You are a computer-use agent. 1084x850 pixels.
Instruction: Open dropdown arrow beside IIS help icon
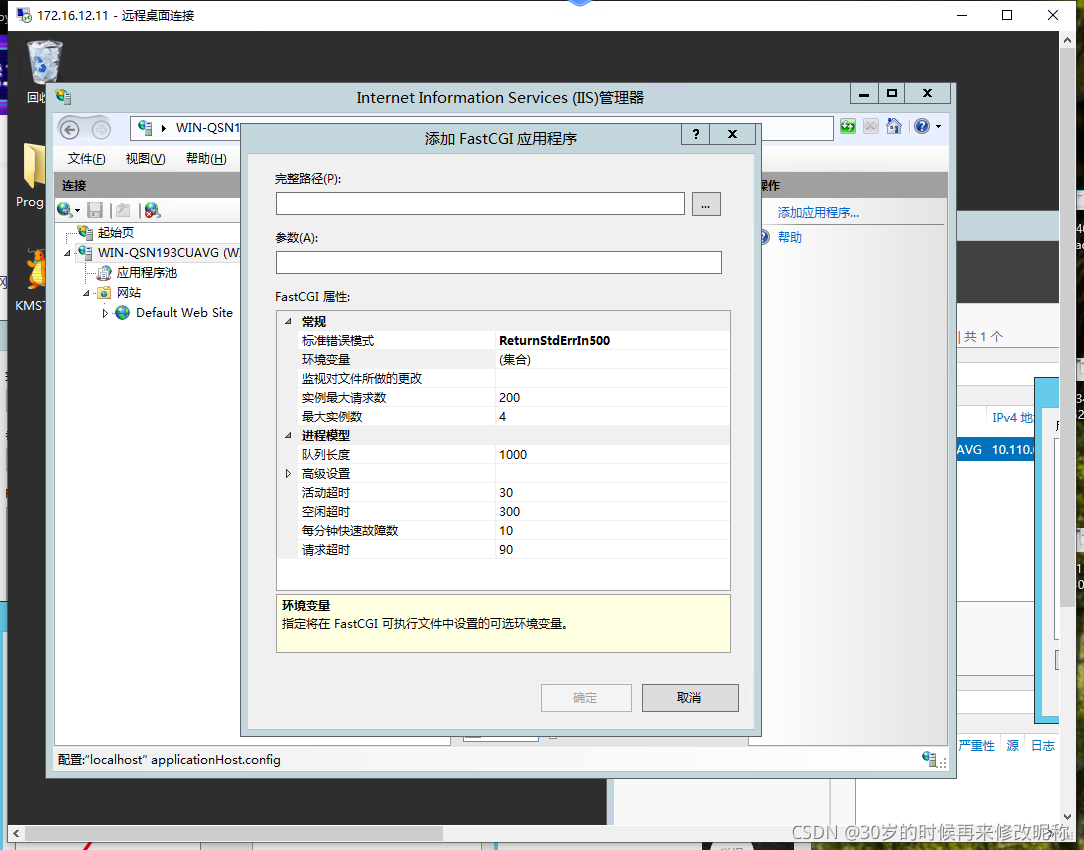click(938, 126)
